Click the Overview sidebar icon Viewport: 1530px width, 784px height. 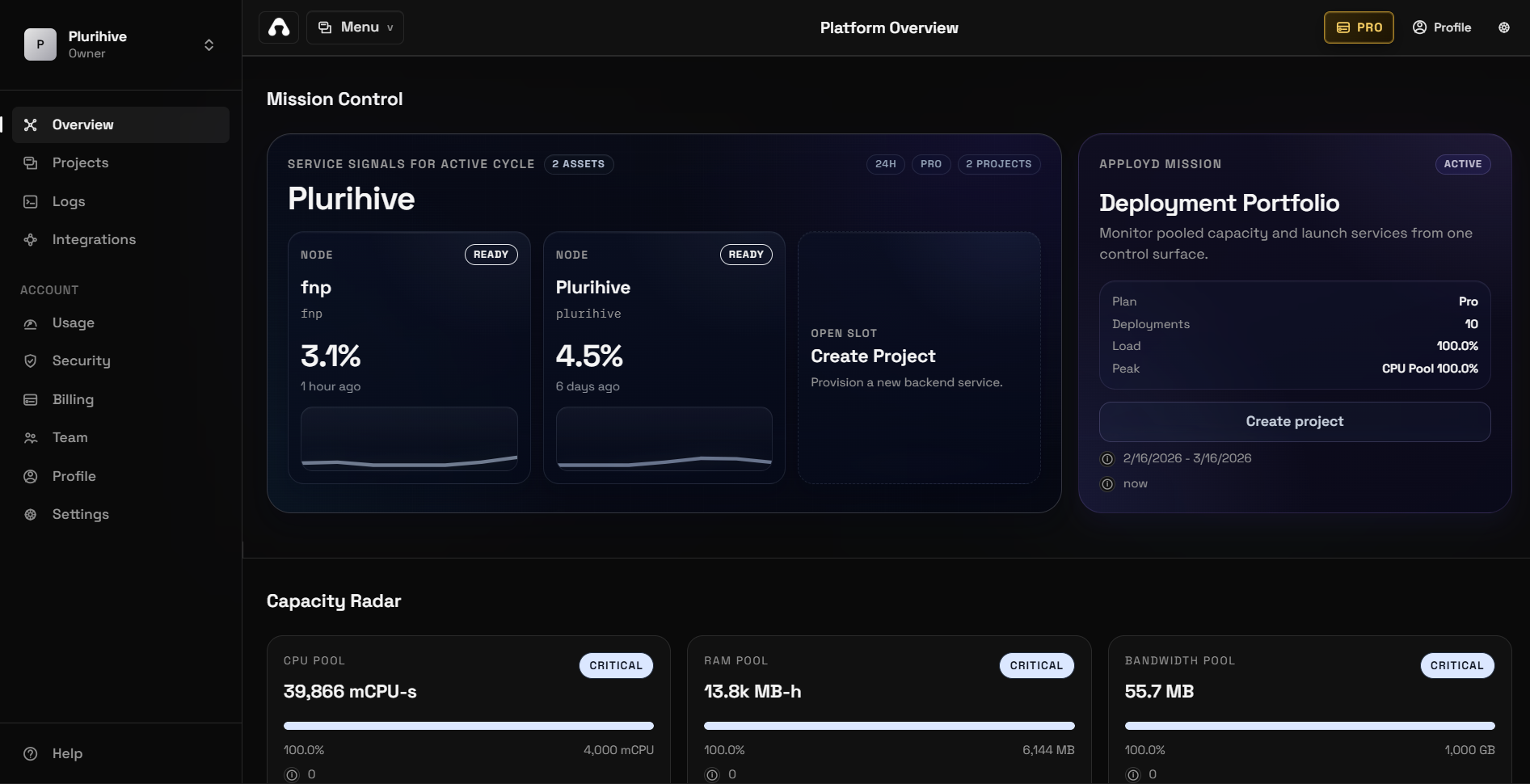point(31,124)
